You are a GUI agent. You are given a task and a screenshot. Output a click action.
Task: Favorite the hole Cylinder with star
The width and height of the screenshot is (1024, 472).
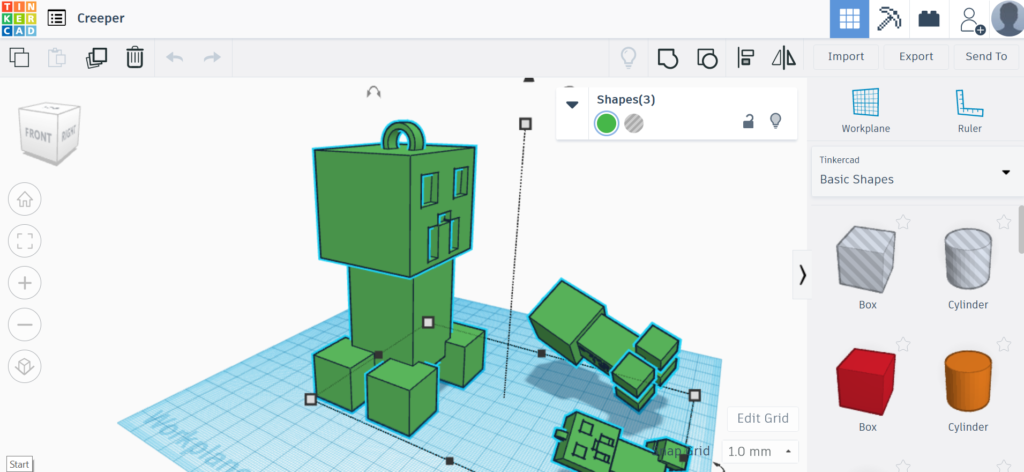tap(1004, 222)
